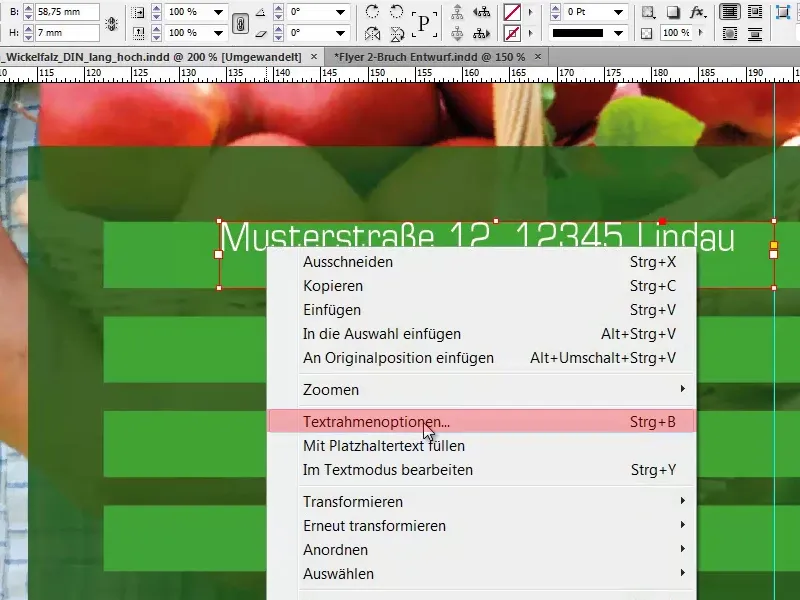Open the vertical scale 100 % dropdown
The image size is (800, 600).
coord(218,34)
